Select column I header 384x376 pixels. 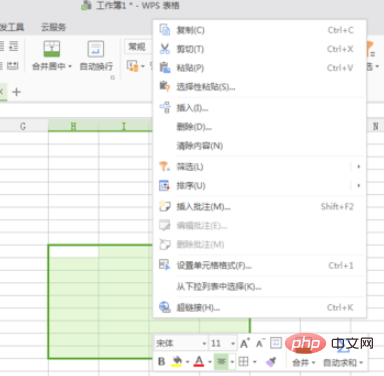point(124,126)
